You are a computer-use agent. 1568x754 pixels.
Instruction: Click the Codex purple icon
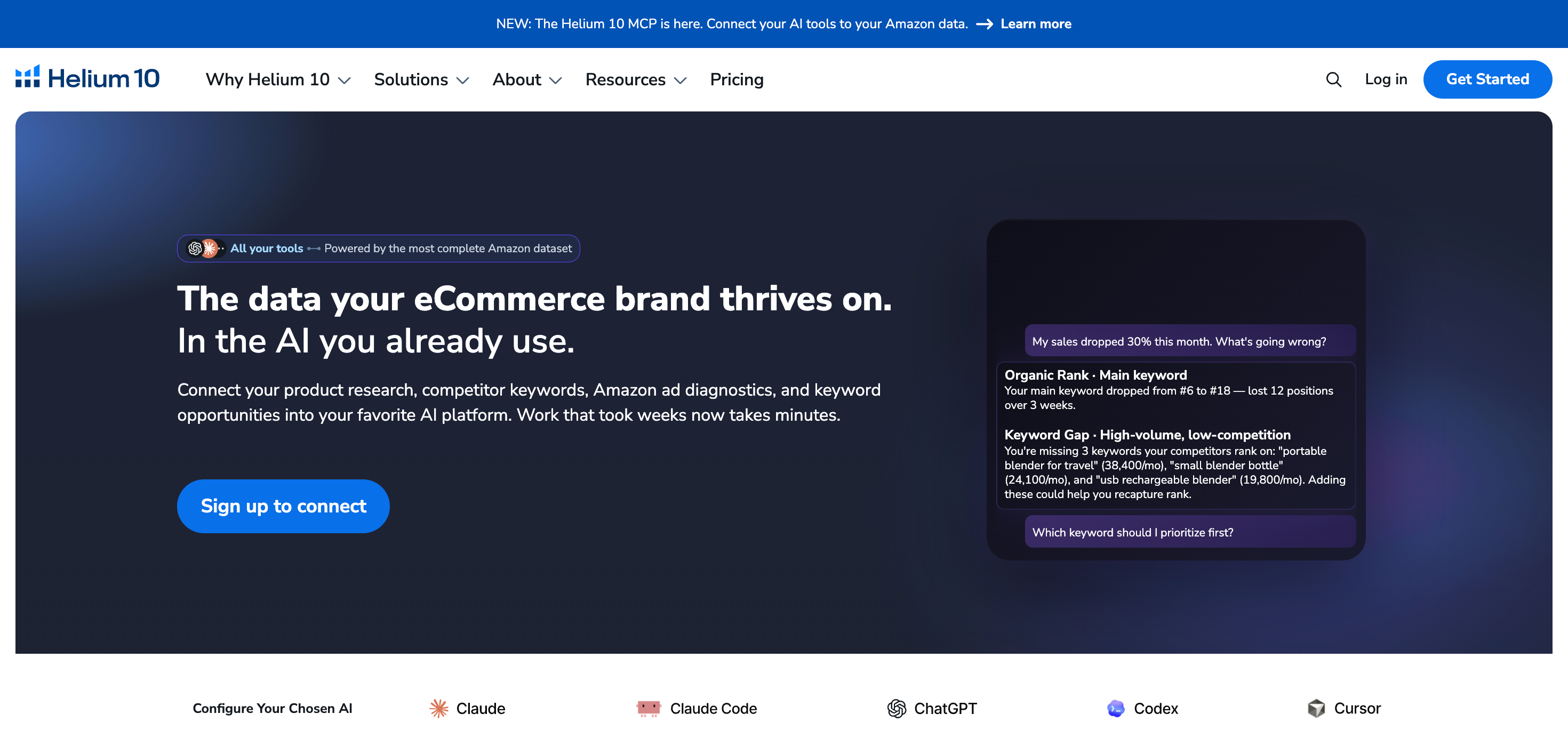(1116, 708)
